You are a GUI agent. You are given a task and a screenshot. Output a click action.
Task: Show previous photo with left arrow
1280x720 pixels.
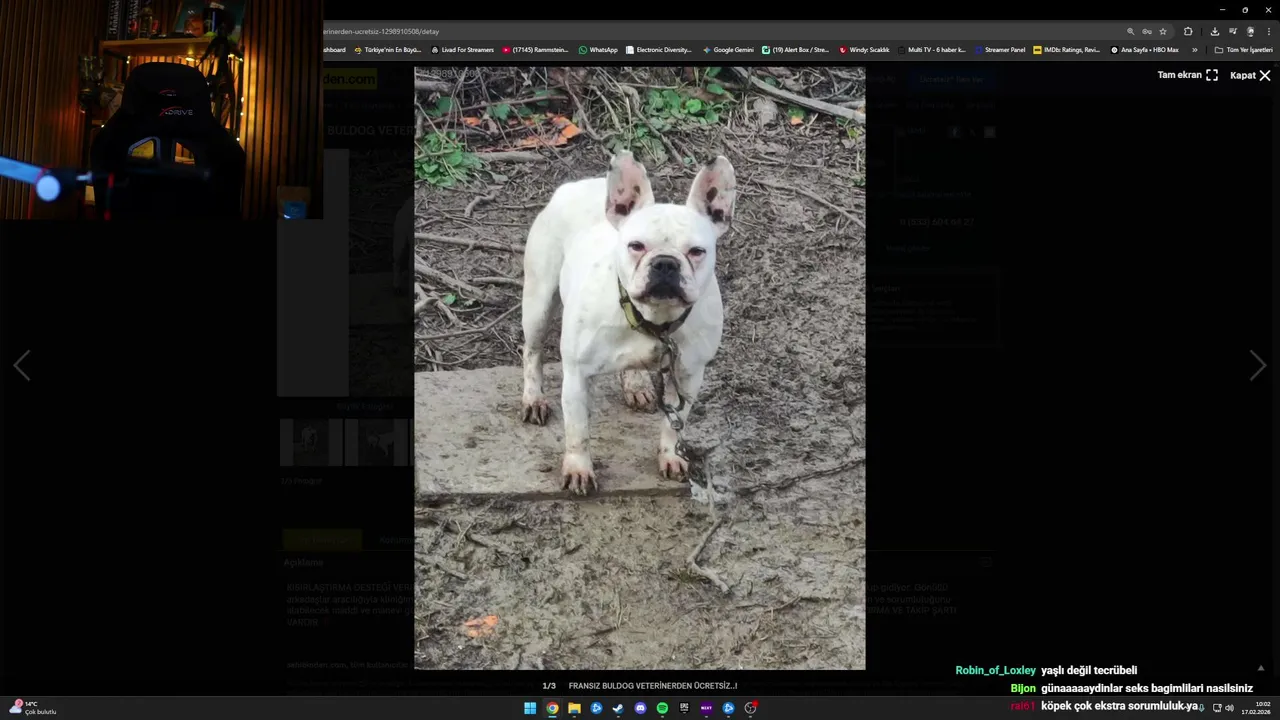[22, 366]
